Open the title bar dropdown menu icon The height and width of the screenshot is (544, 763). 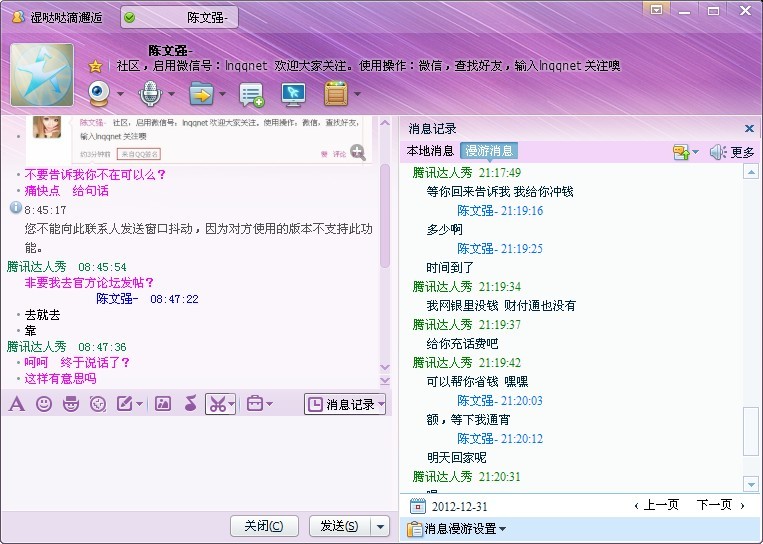point(656,10)
